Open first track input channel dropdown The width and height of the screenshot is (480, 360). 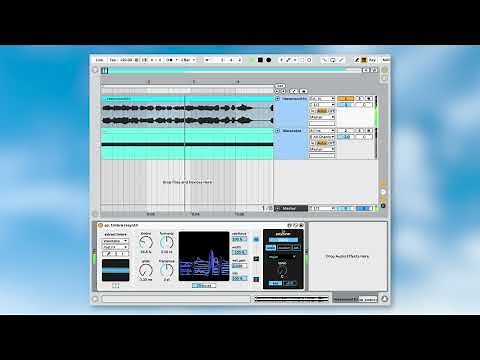pyautogui.click(x=322, y=105)
